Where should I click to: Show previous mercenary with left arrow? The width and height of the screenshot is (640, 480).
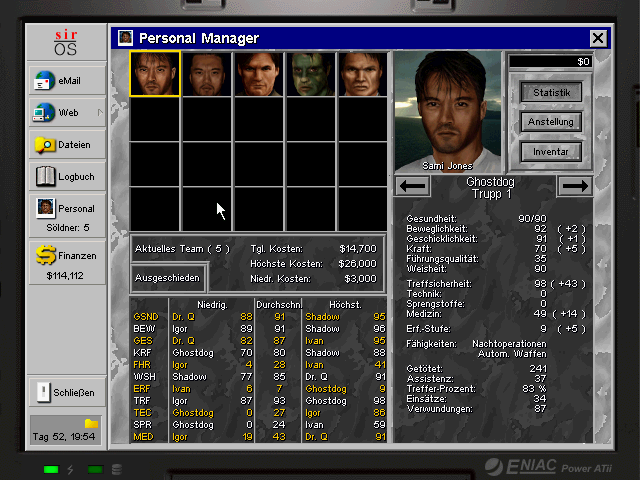(413, 186)
